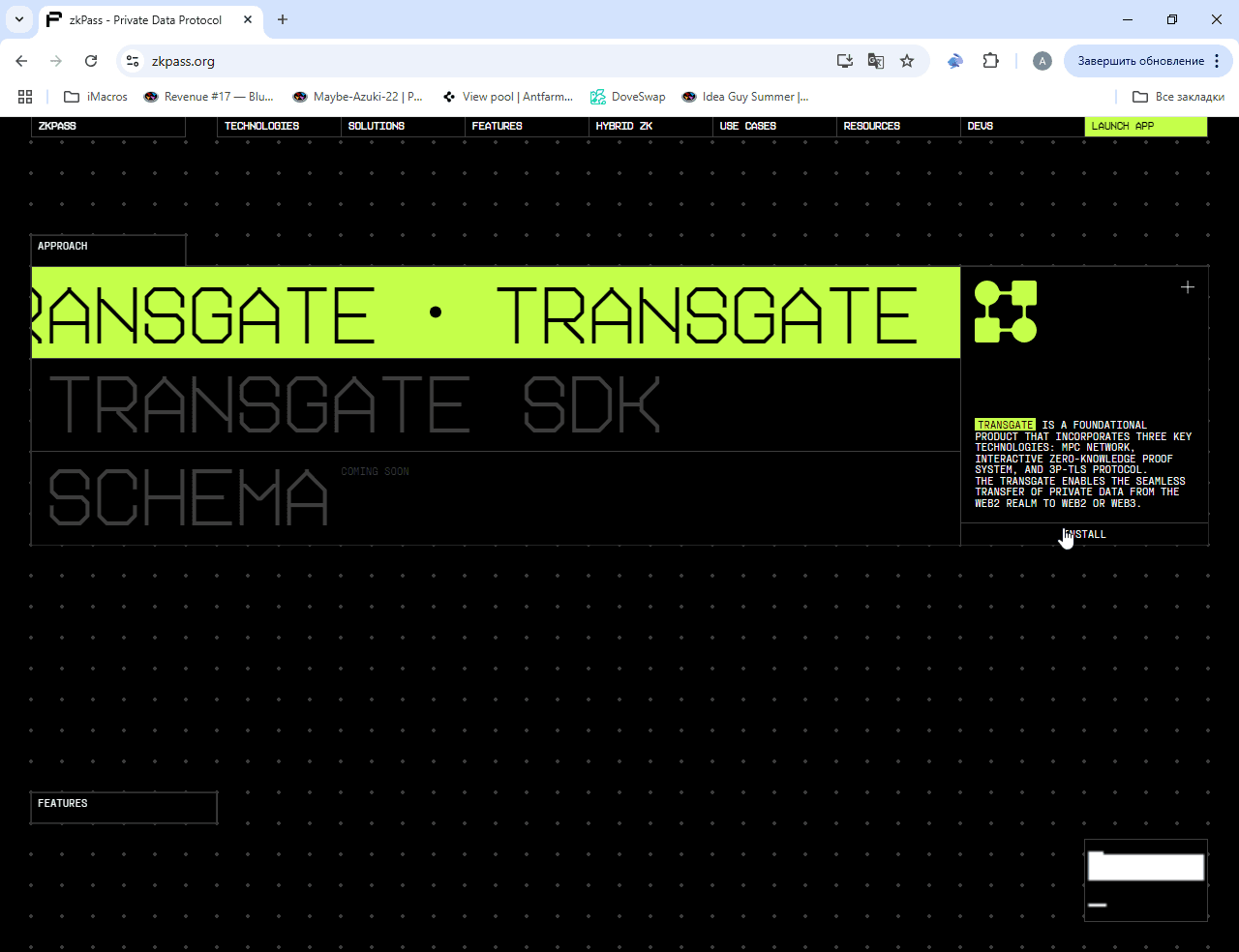
Task: Click the white minimap widget in corner
Action: [1146, 879]
